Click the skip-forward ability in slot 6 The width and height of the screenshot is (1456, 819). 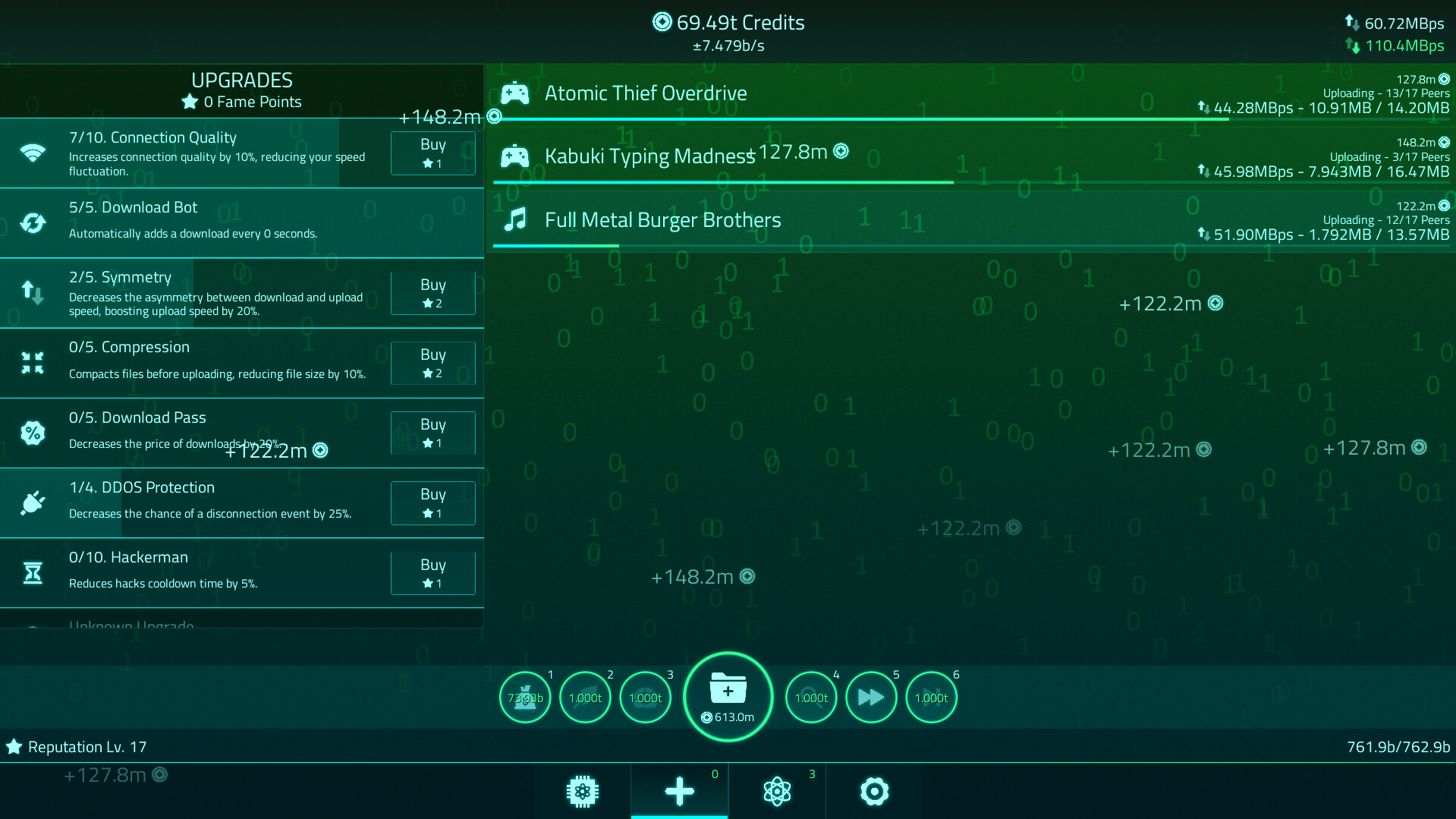931,697
